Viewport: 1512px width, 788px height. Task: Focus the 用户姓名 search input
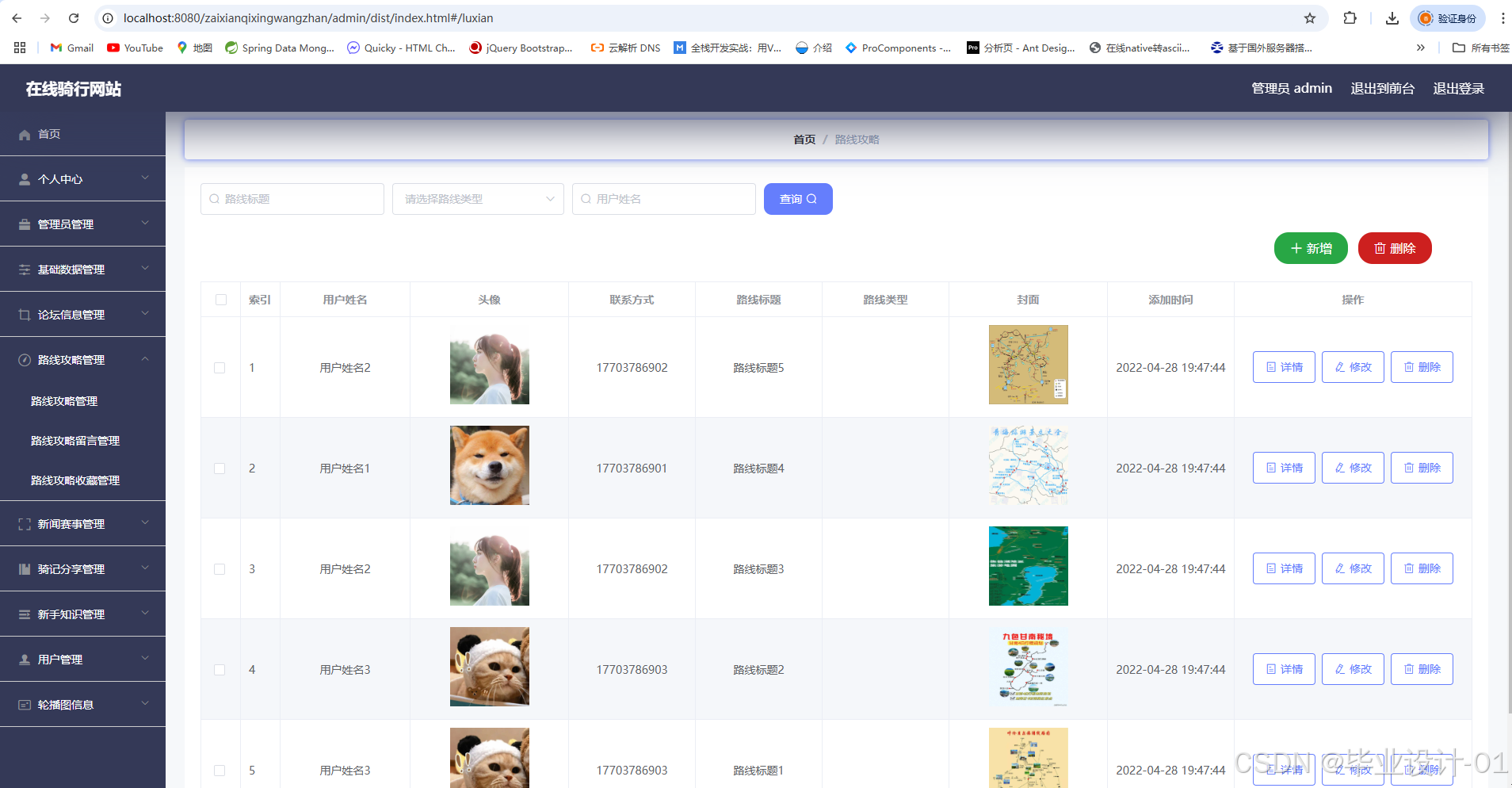(664, 199)
